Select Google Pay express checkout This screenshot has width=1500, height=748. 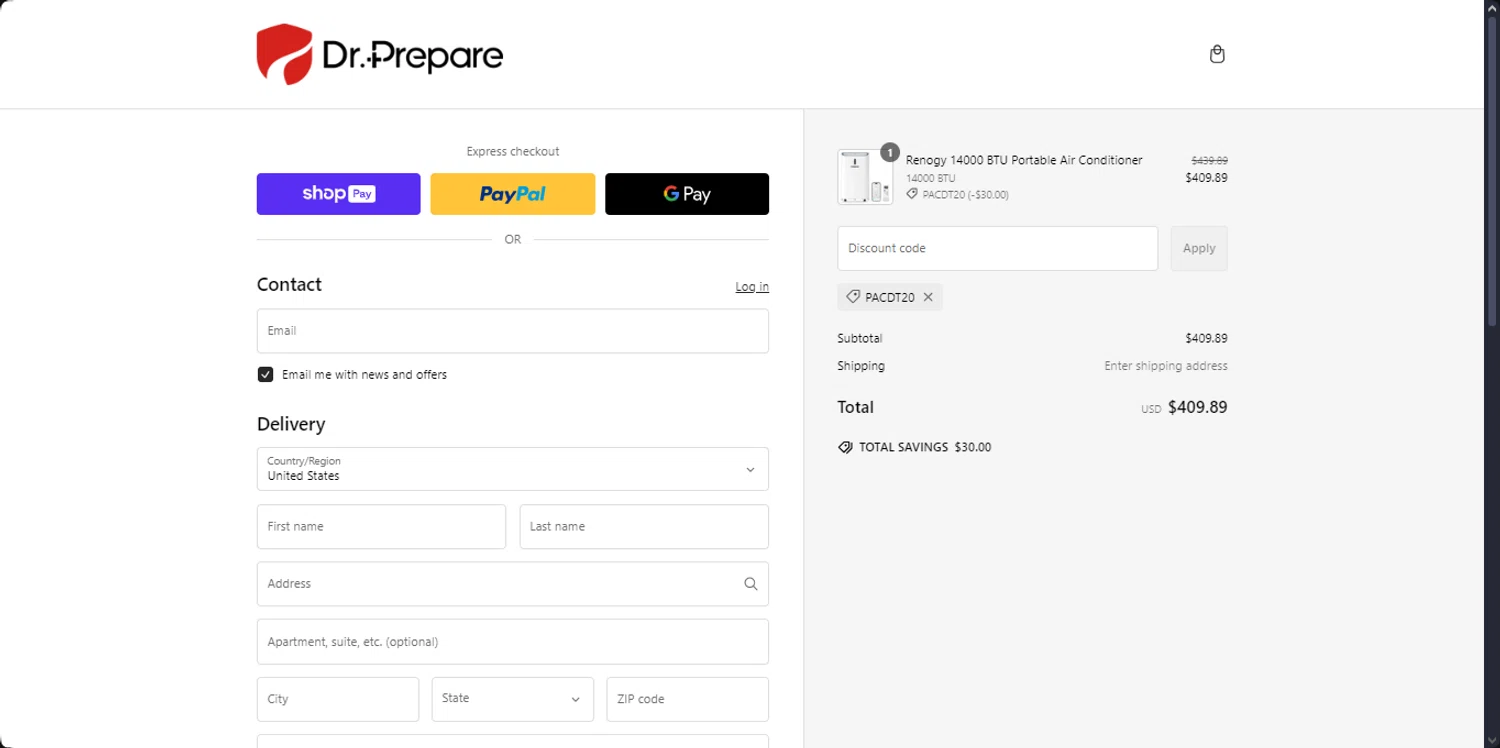pos(687,194)
